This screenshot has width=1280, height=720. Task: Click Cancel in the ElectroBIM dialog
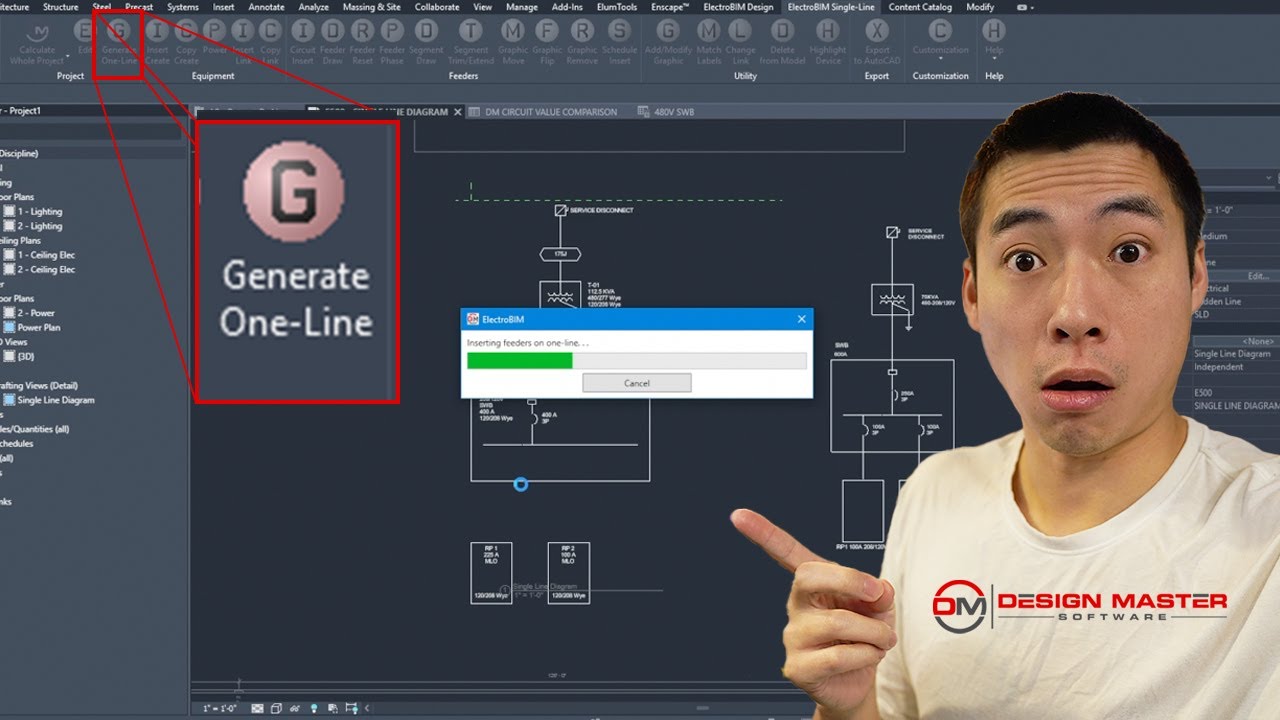(637, 383)
